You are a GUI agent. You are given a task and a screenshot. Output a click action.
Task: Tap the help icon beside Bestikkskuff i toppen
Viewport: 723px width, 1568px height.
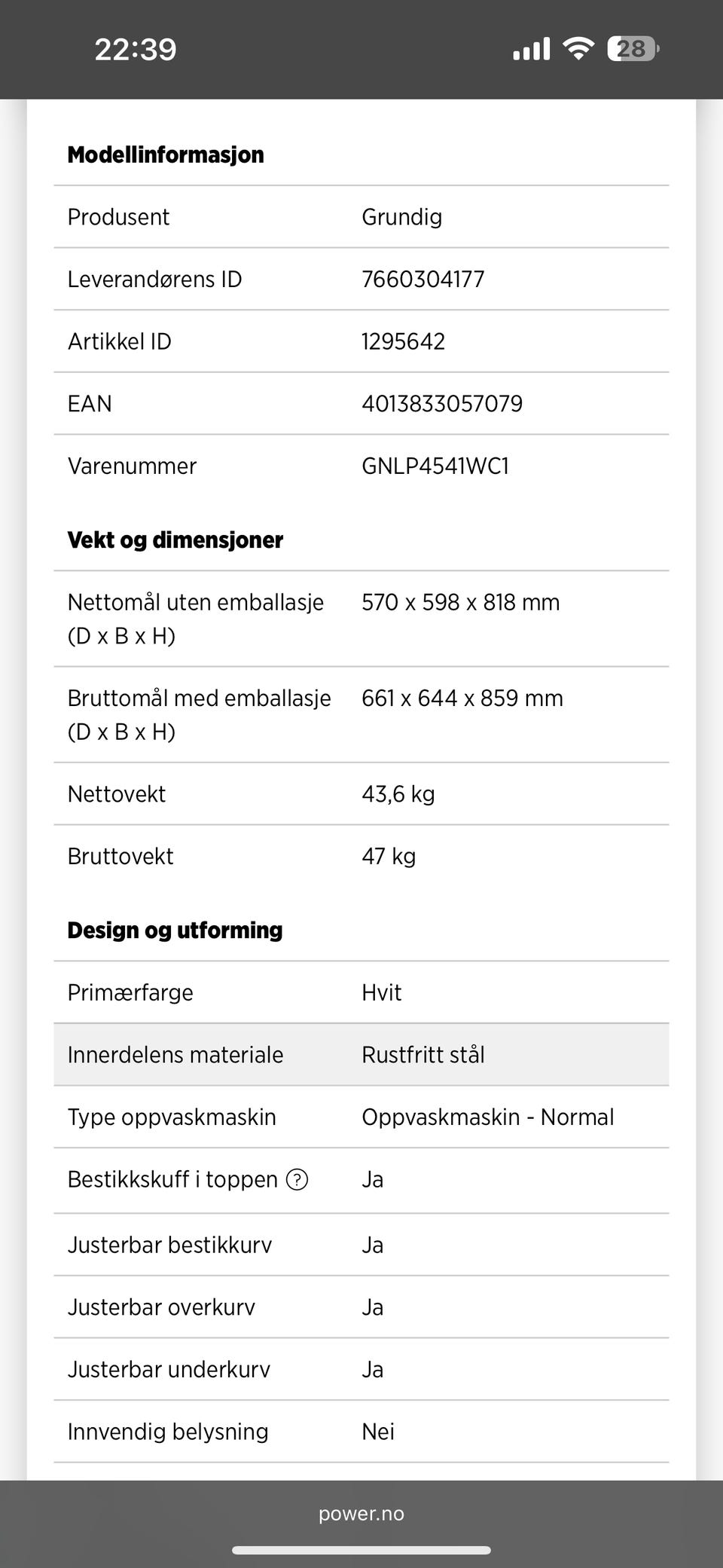[x=297, y=1179]
